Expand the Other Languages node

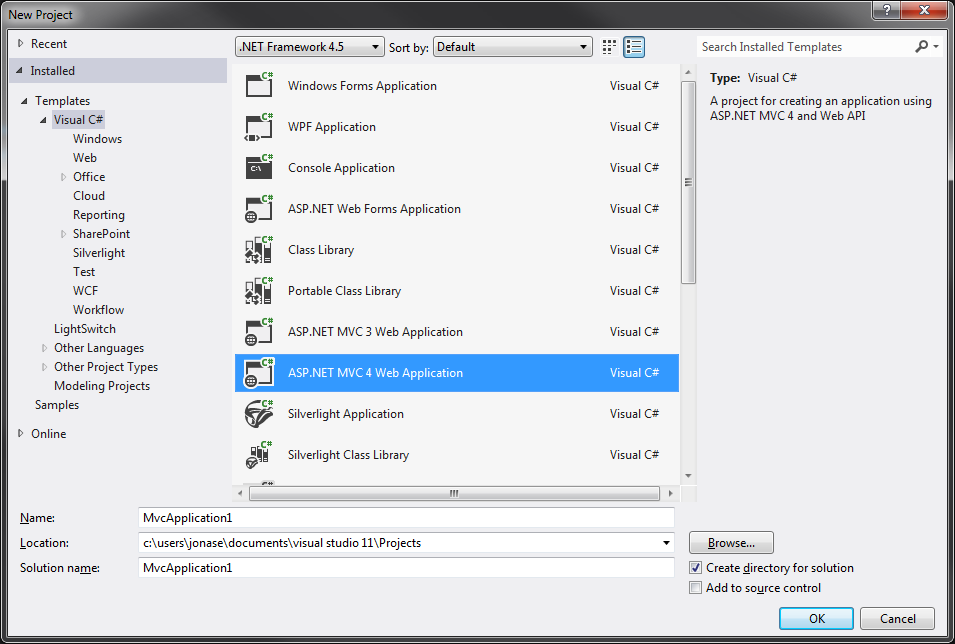pos(44,347)
